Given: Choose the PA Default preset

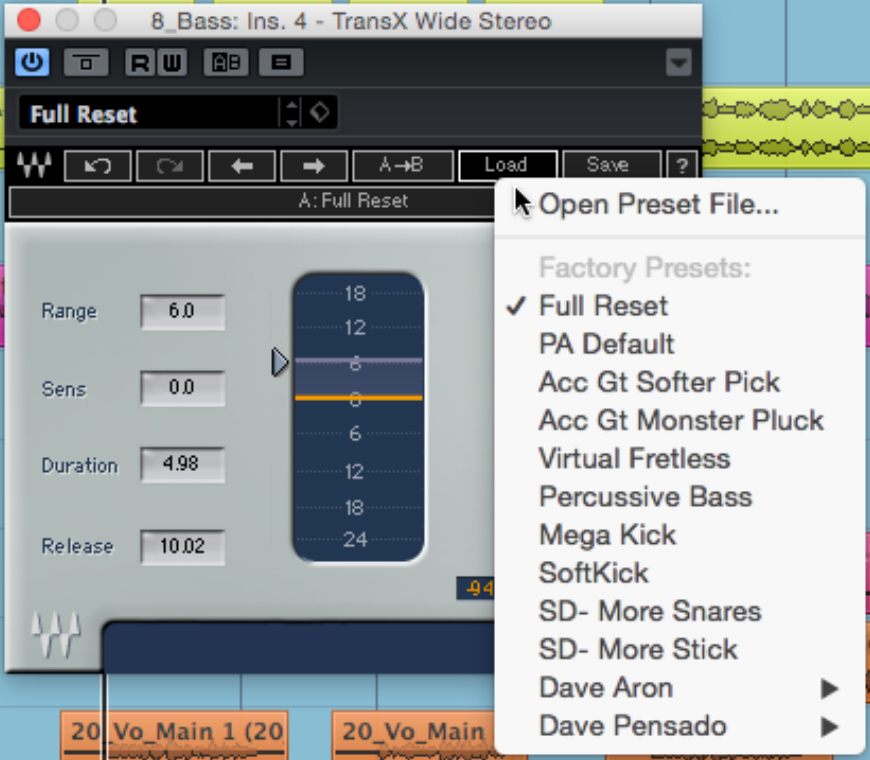Looking at the screenshot, I should [680, 344].
